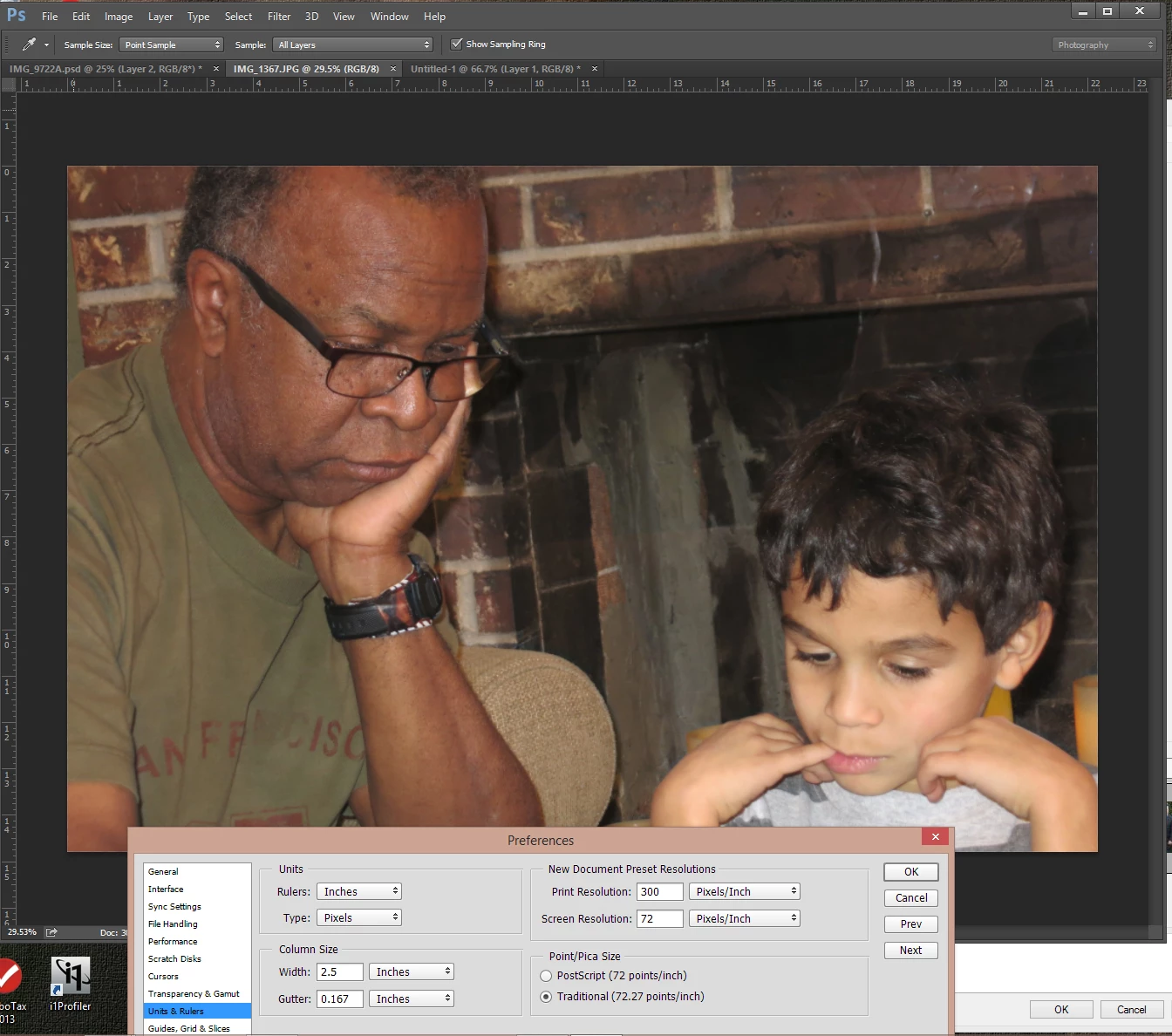1172x1036 pixels.
Task: Close the Preferences dialog with red X
Action: (x=935, y=837)
